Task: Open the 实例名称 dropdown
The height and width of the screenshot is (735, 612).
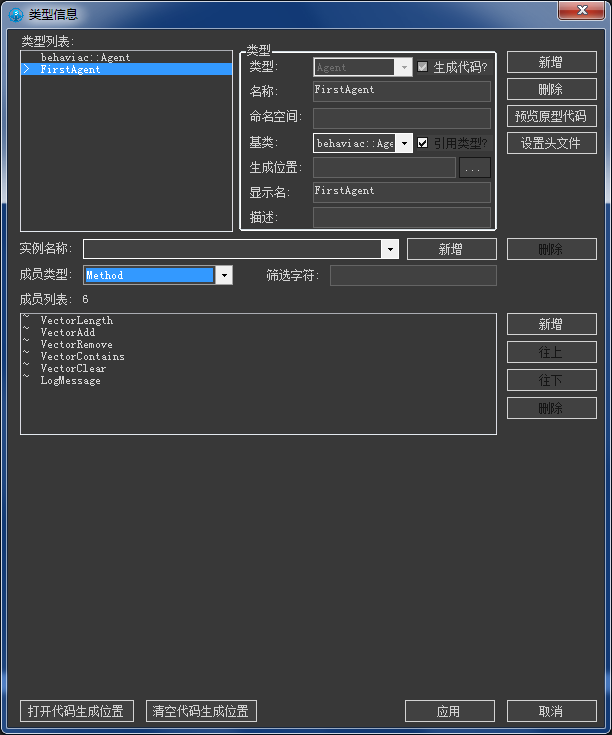Action: (241, 249)
